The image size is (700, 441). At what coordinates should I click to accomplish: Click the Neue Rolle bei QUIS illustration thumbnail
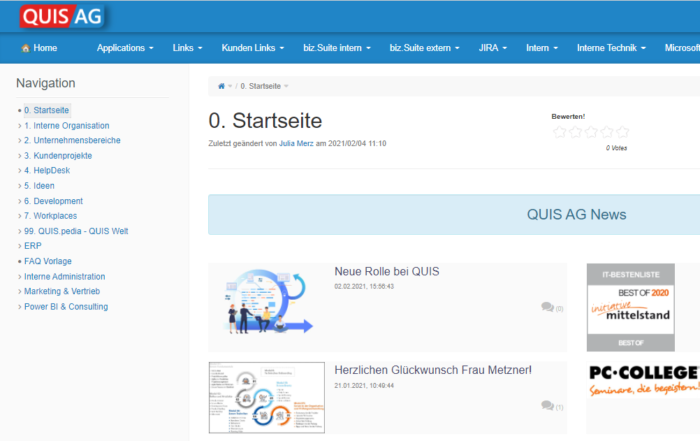point(268,301)
